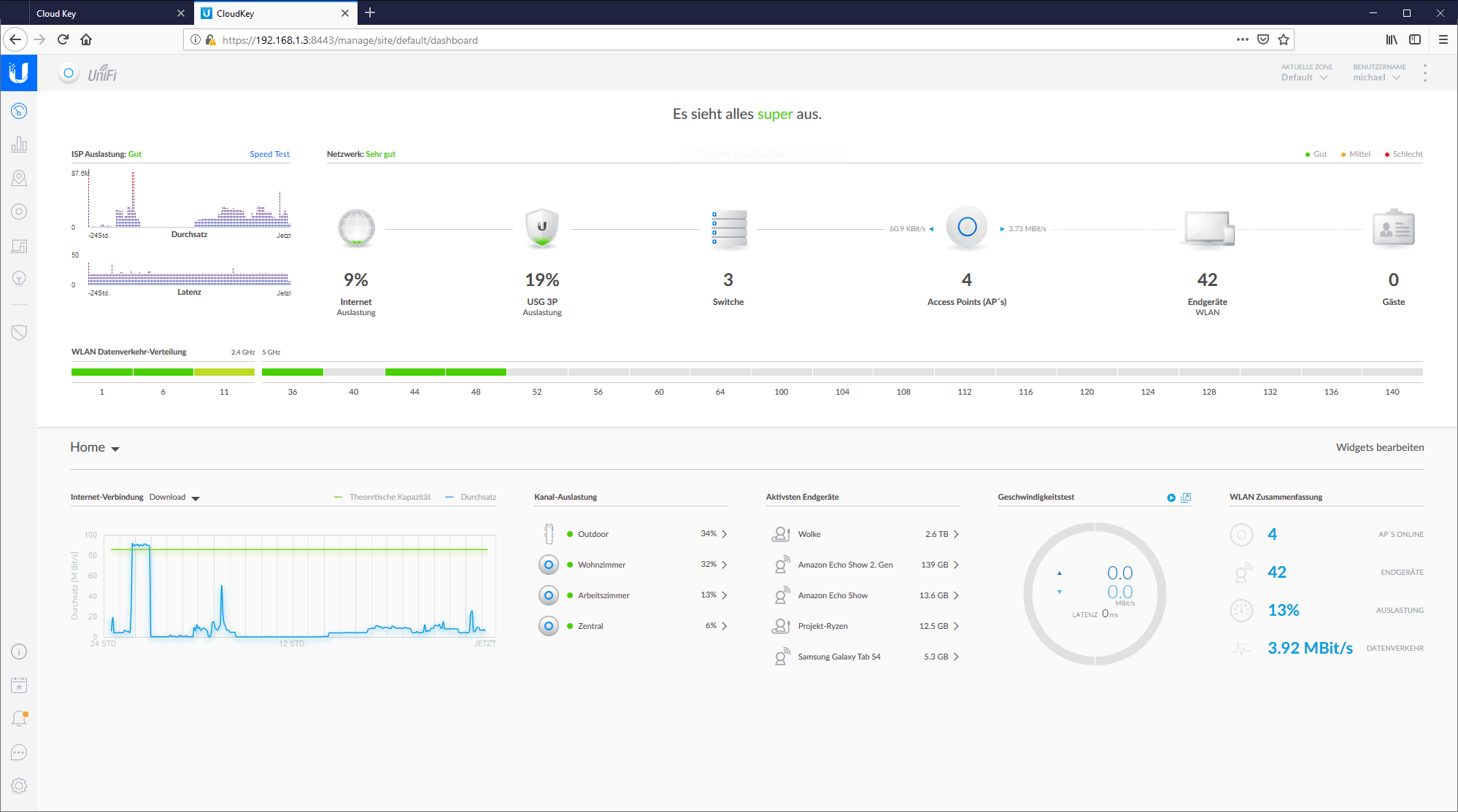Open the Download dropdown under Internet-Verbindung
The height and width of the screenshot is (812, 1458).
(174, 497)
